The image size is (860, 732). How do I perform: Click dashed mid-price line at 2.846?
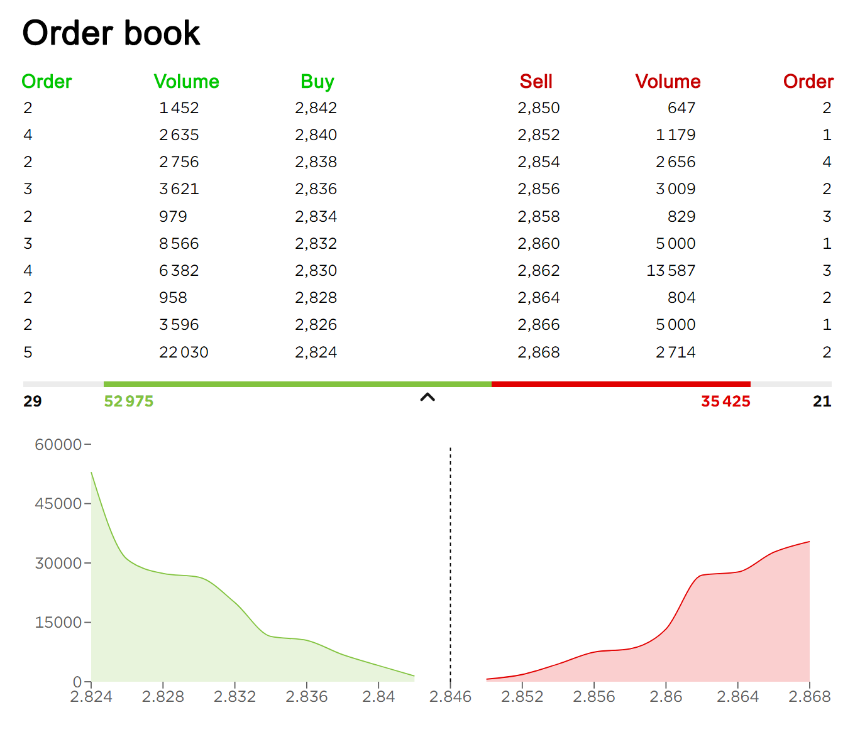click(450, 565)
